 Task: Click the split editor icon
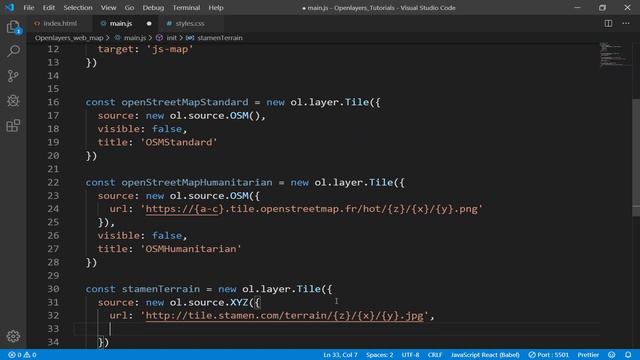coord(608,23)
